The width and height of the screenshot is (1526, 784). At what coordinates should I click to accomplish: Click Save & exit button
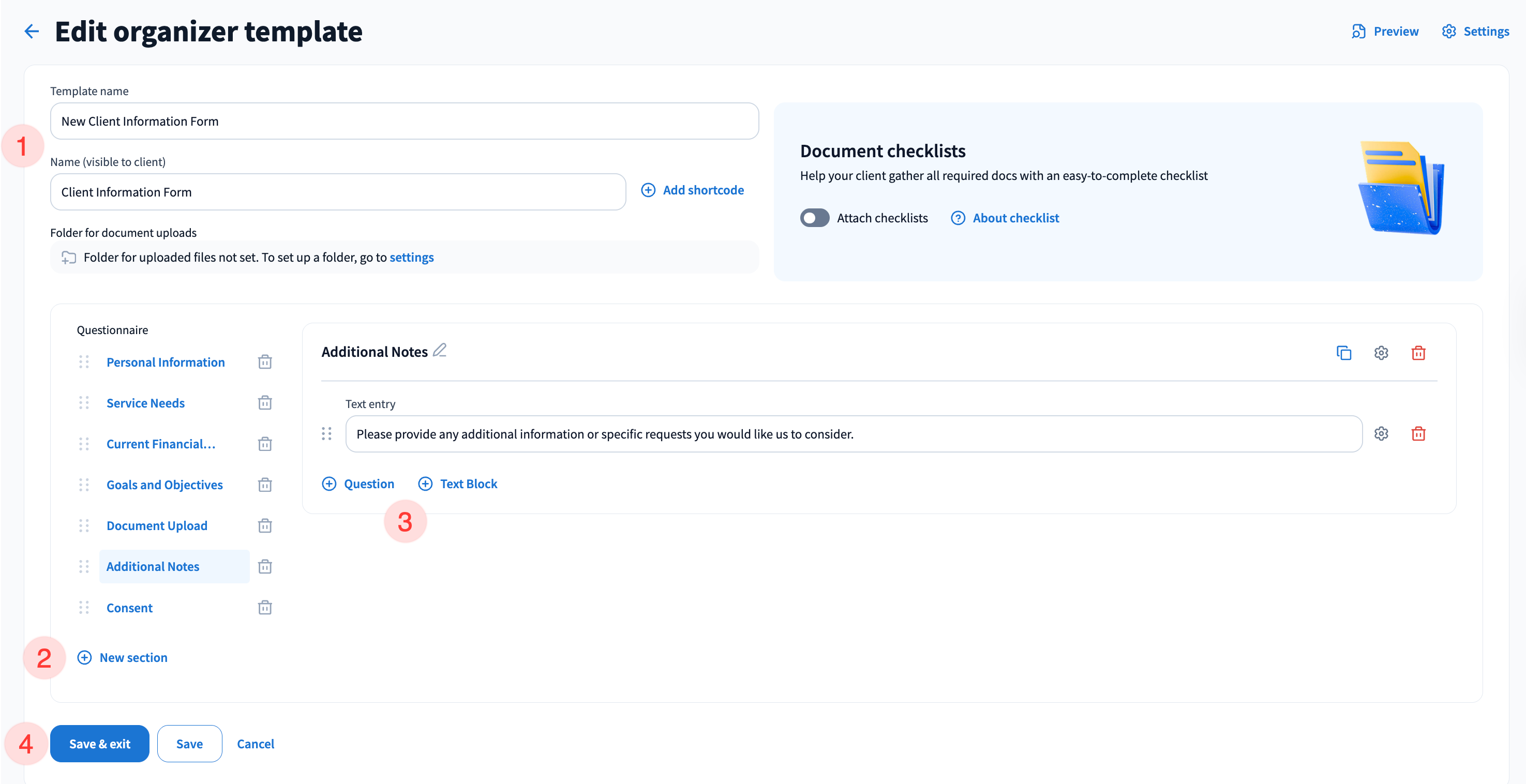pyautogui.click(x=99, y=744)
